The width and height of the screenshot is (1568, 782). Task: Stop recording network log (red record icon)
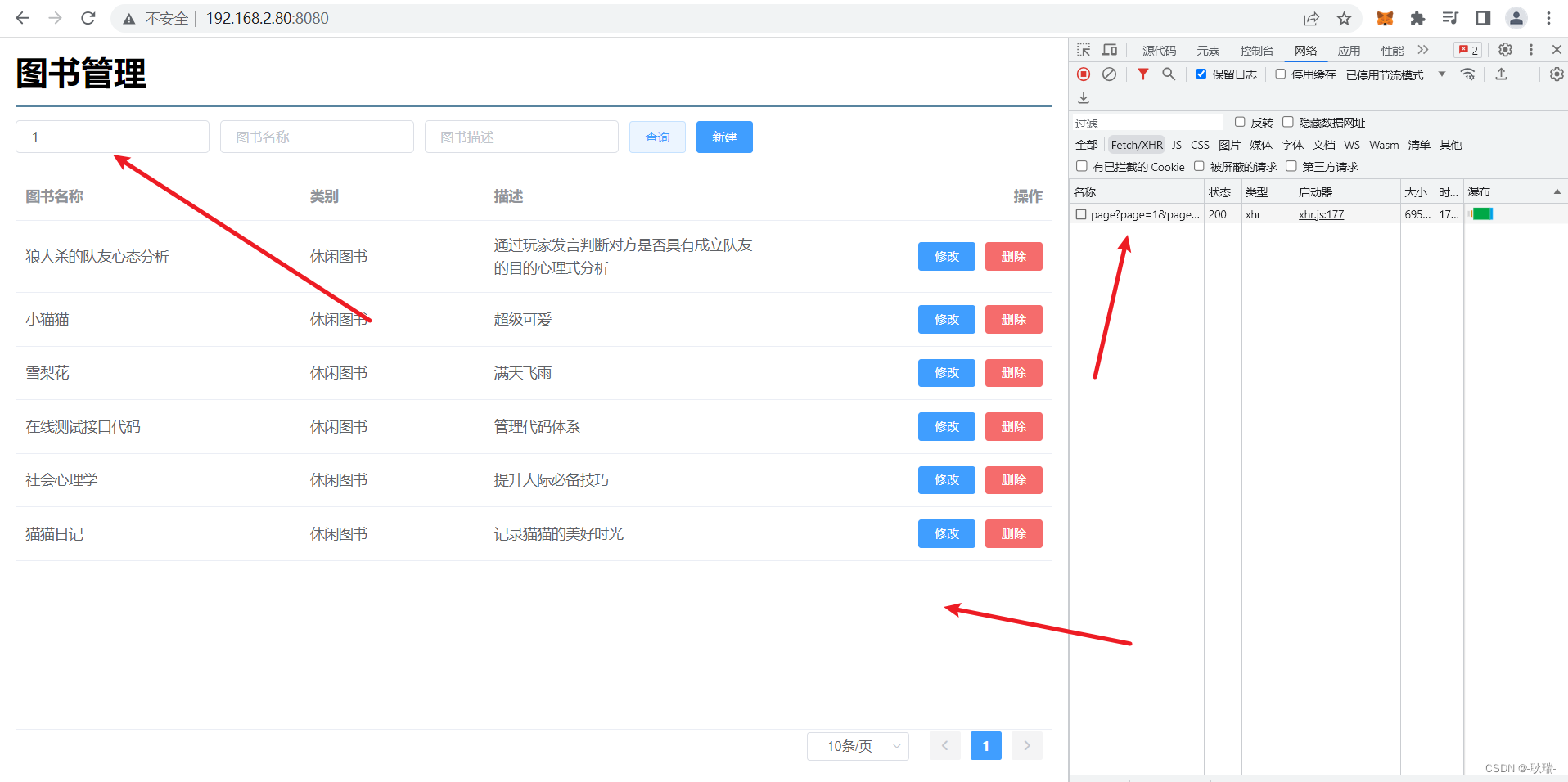1084,74
